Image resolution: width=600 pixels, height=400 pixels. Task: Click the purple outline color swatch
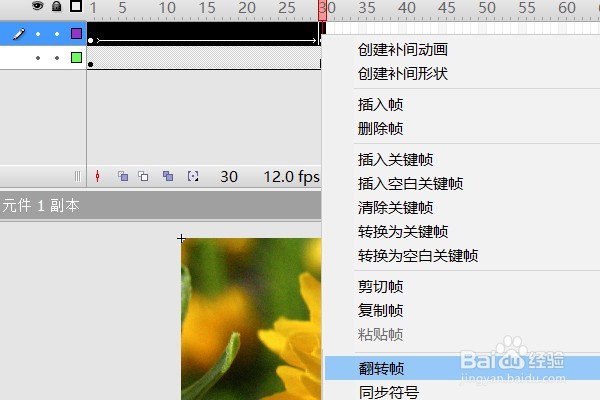pyautogui.click(x=77, y=34)
